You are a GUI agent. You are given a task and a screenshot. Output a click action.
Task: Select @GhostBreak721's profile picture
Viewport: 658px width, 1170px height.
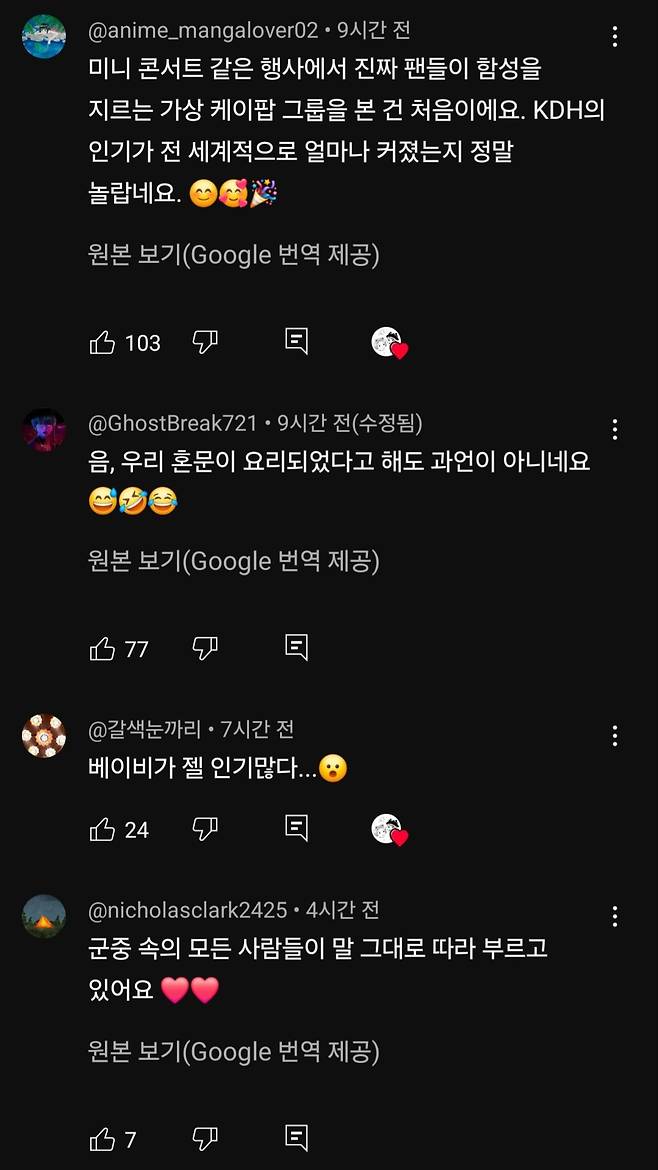[42, 430]
